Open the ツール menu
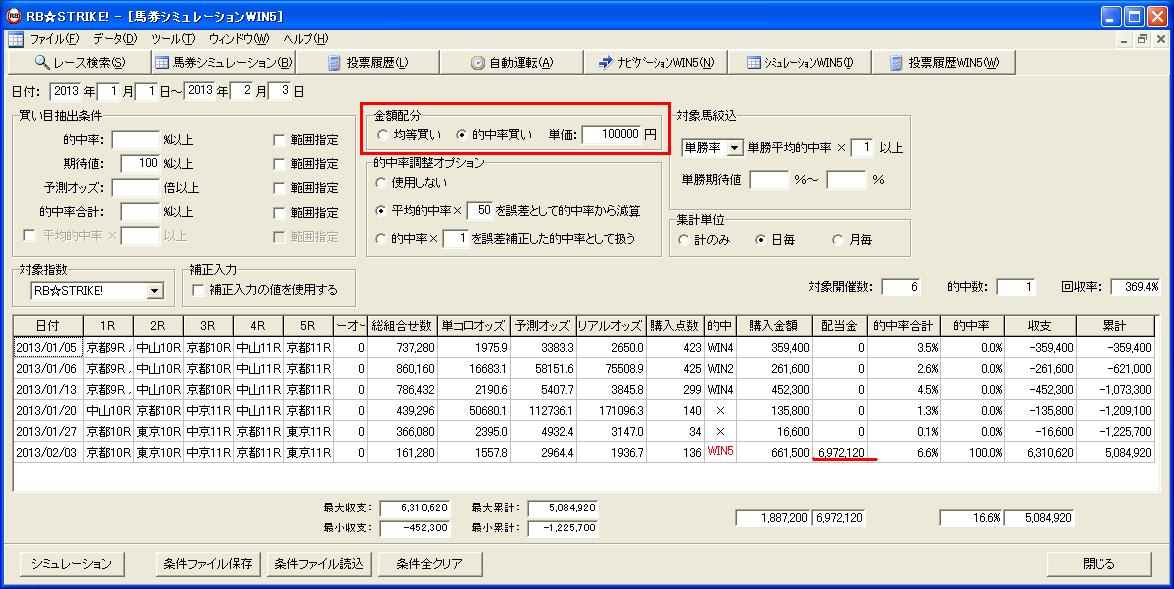 pos(172,39)
